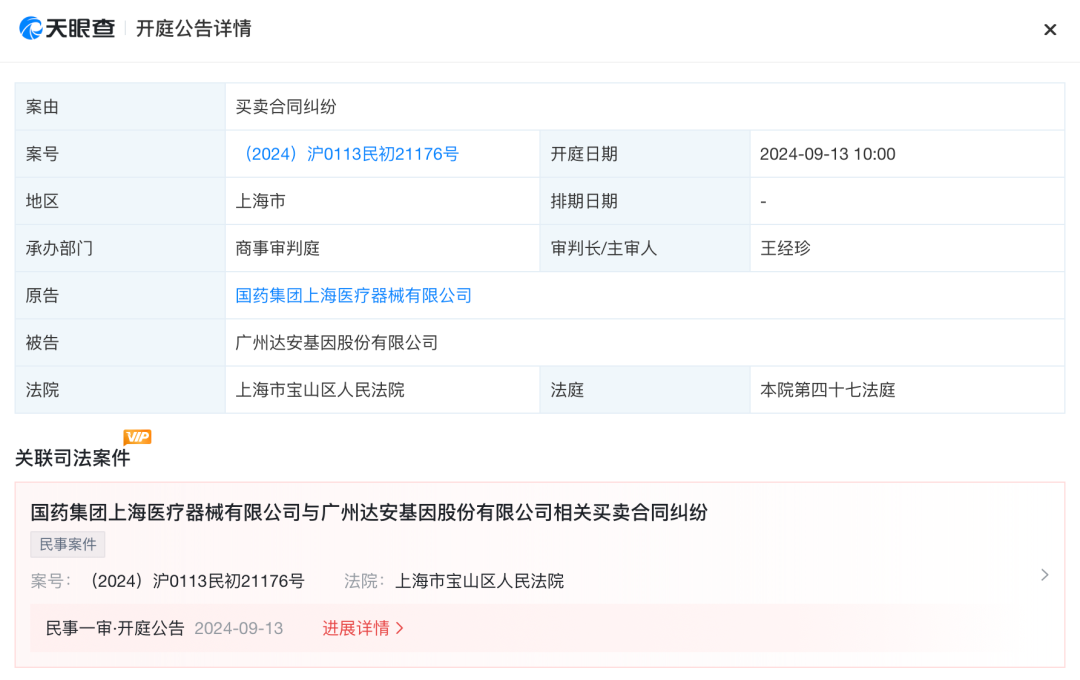
Task: Click the orange VIP badge icon
Action: pyautogui.click(x=137, y=437)
